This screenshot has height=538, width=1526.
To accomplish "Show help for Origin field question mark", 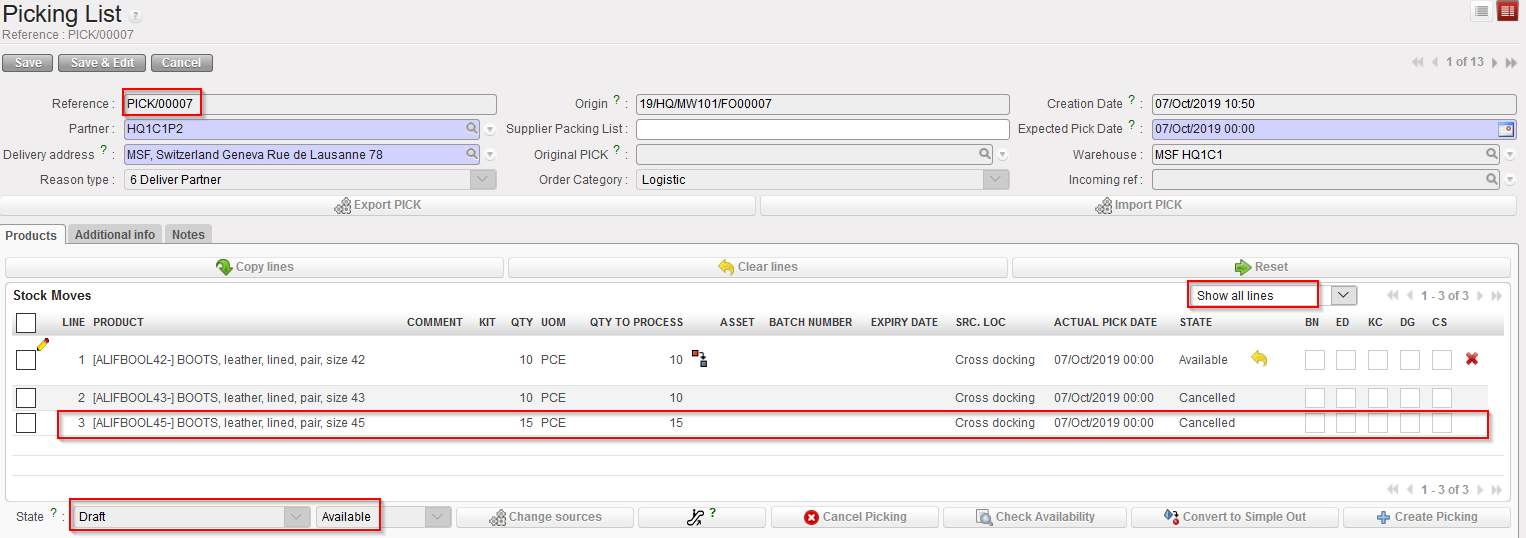I will point(617,101).
